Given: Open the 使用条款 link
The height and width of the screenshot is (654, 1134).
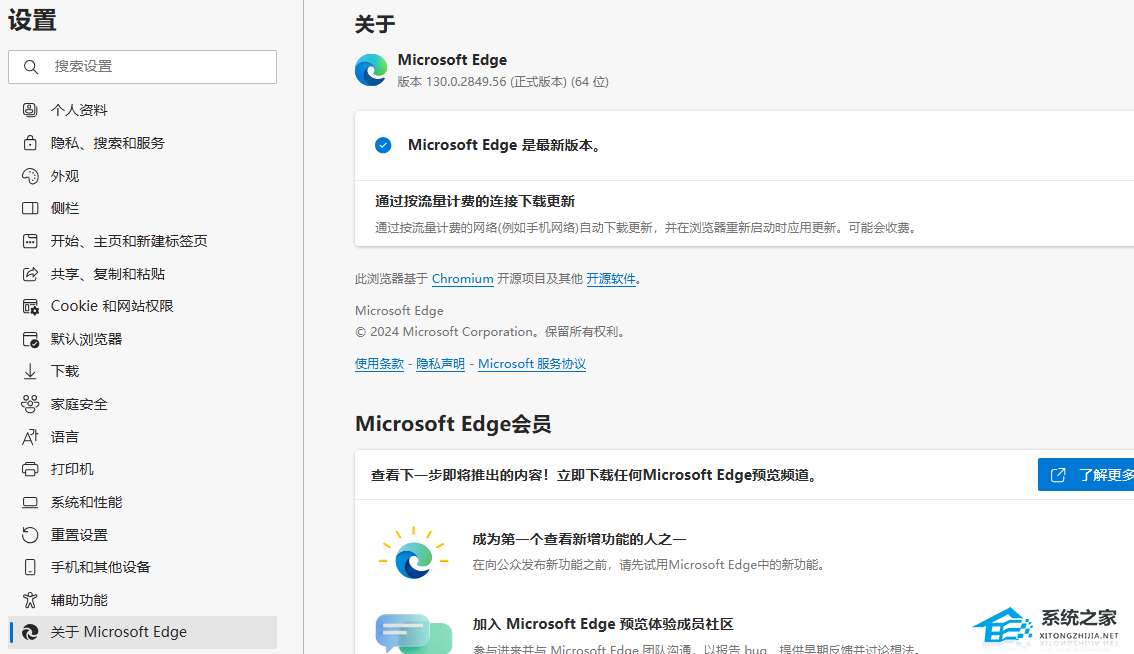Looking at the screenshot, I should pyautogui.click(x=379, y=364).
